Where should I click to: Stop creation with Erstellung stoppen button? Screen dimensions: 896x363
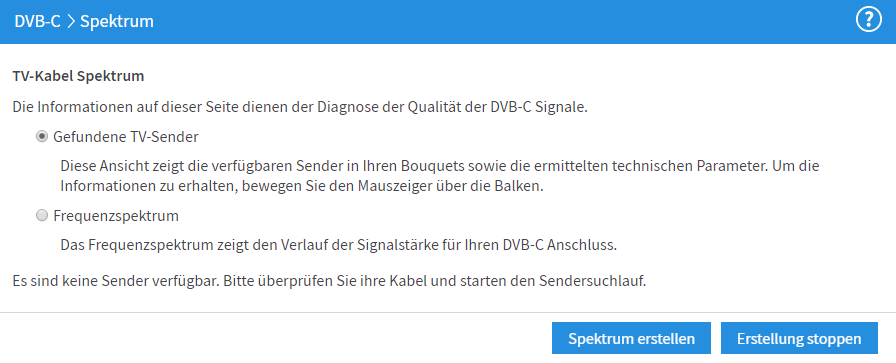(799, 338)
